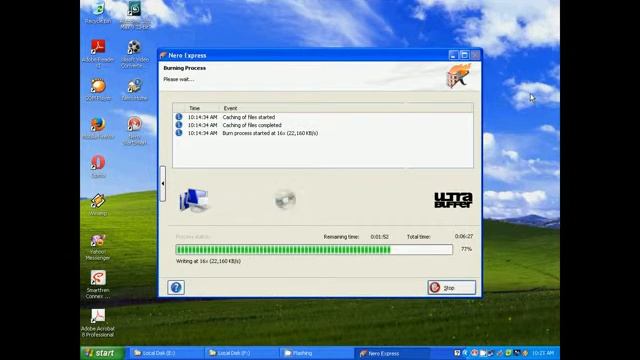Click the info icon of first event row
Screen dimensions: 640x360
[x=179, y=117]
